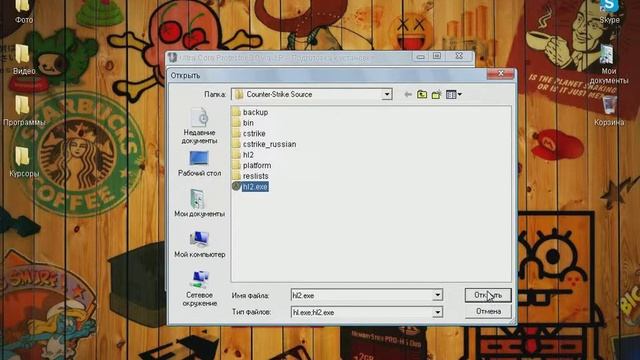Open the Фото desktop folder
This screenshot has height=360, width=640.
click(x=23, y=12)
